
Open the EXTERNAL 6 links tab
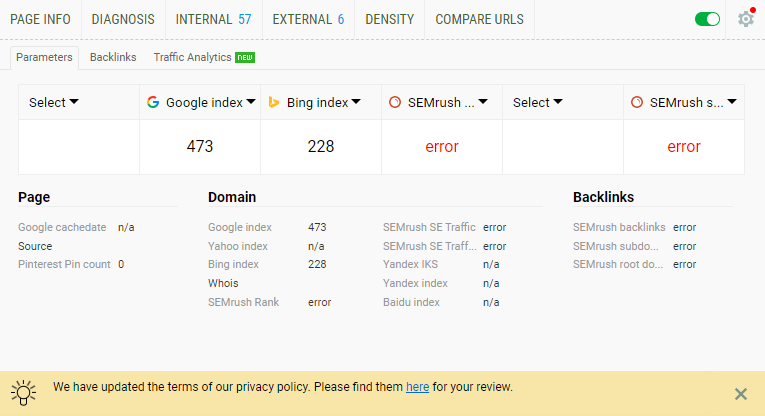coord(308,20)
